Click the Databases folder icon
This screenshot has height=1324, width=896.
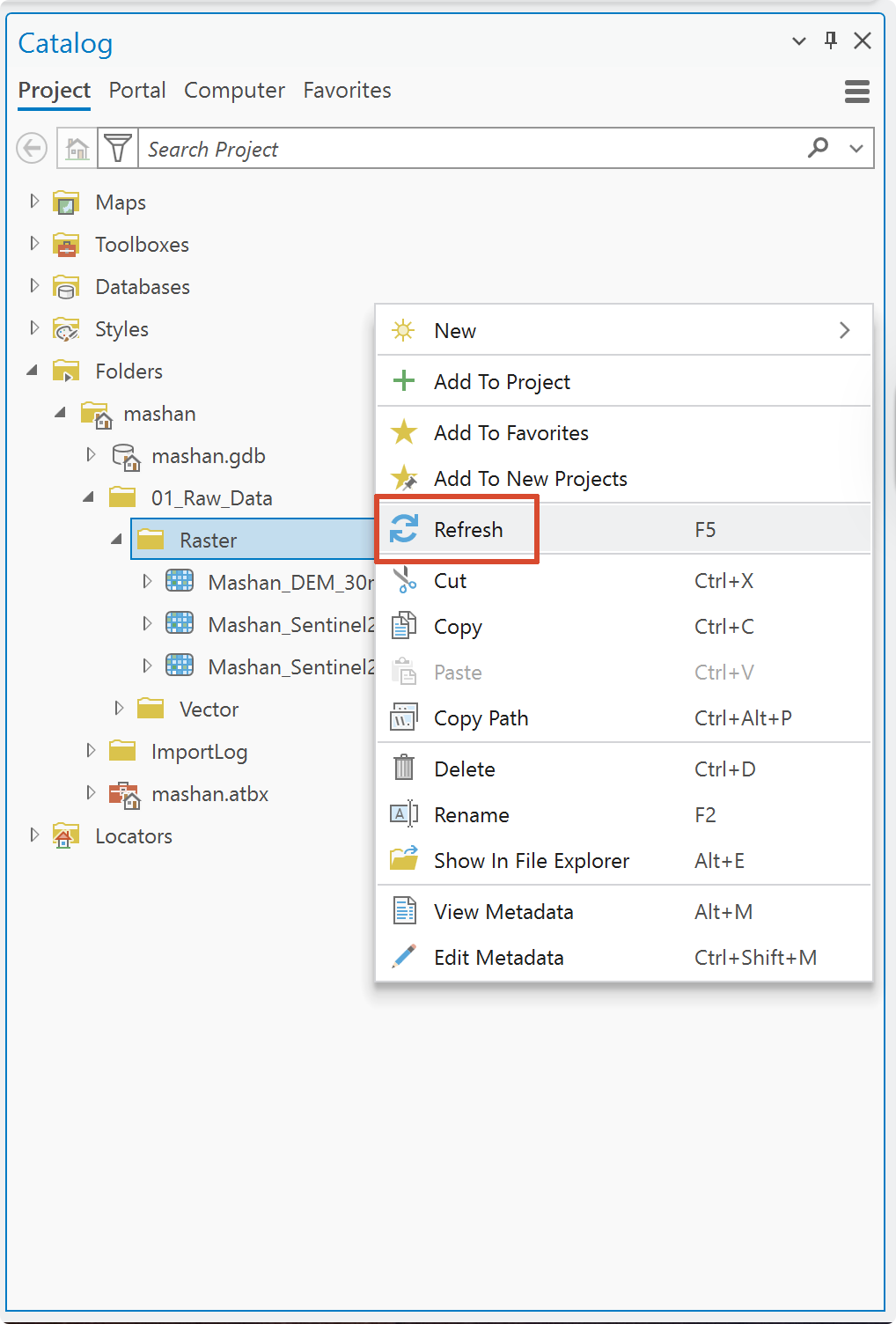66,287
